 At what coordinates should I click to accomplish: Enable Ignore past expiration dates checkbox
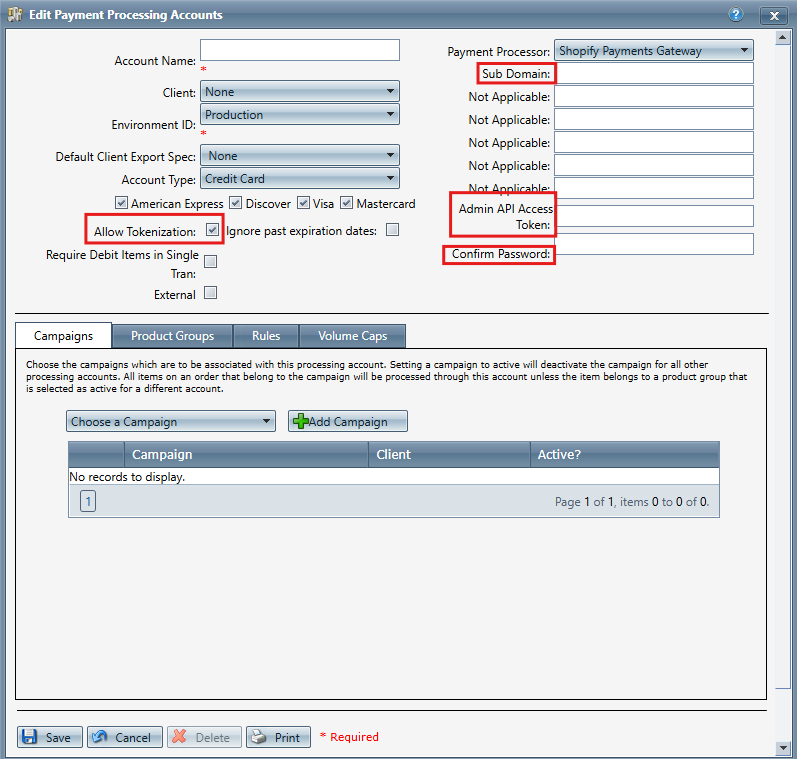pos(392,230)
